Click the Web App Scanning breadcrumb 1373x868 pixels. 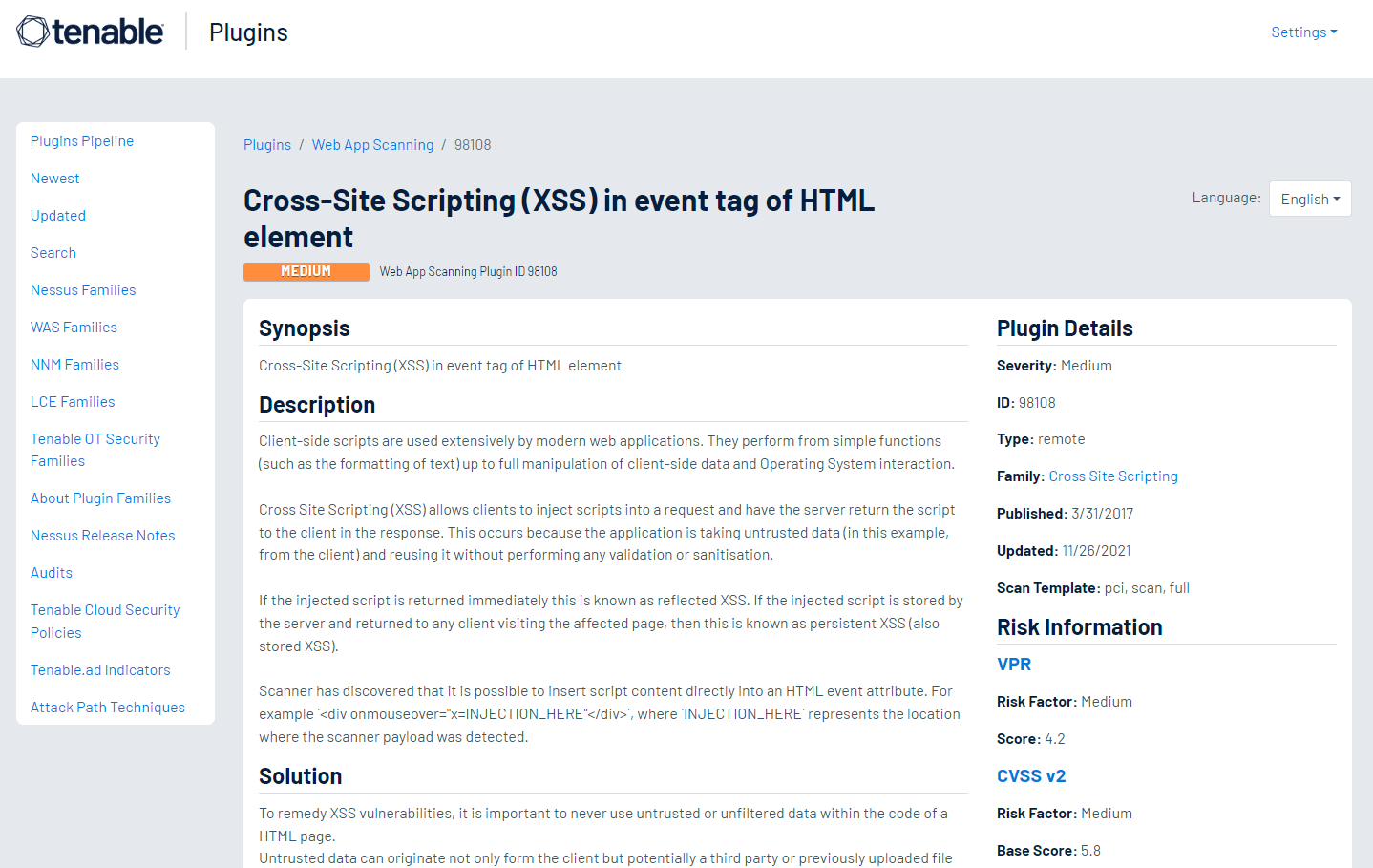(x=372, y=145)
